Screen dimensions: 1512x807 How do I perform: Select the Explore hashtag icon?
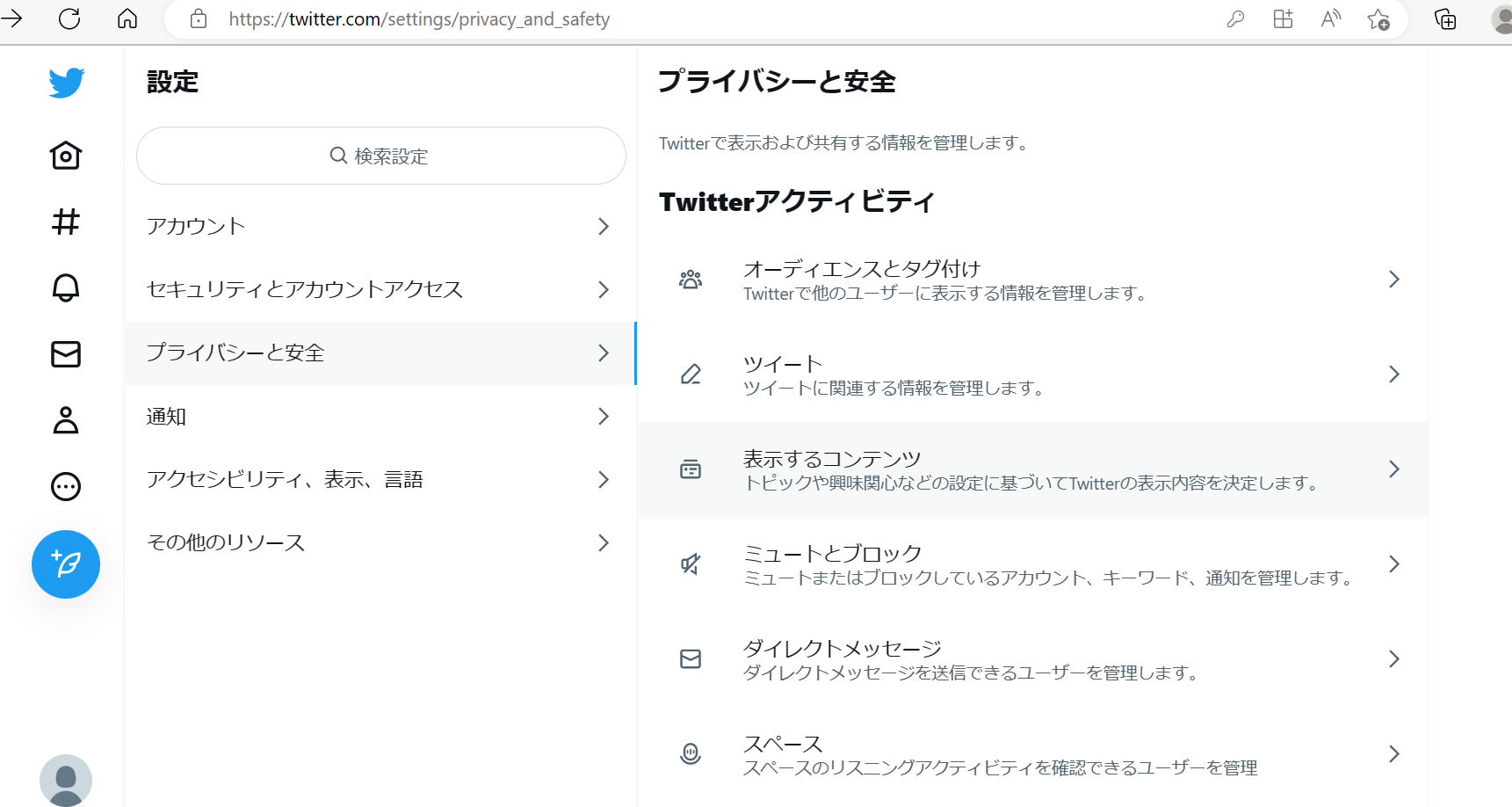pyautogui.click(x=66, y=222)
